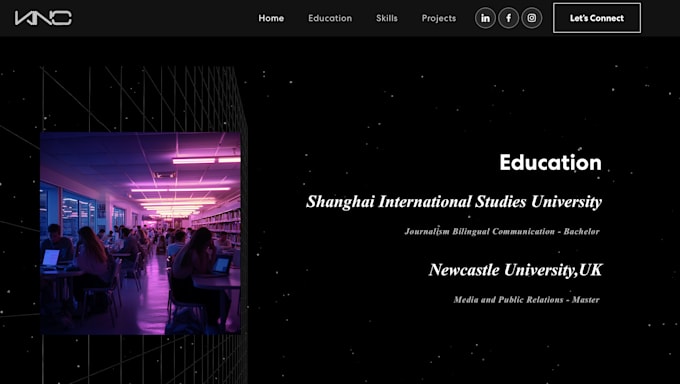Click Journalism Bilingual Communication - Bachelor line
This screenshot has height=384, width=680.
click(x=502, y=231)
